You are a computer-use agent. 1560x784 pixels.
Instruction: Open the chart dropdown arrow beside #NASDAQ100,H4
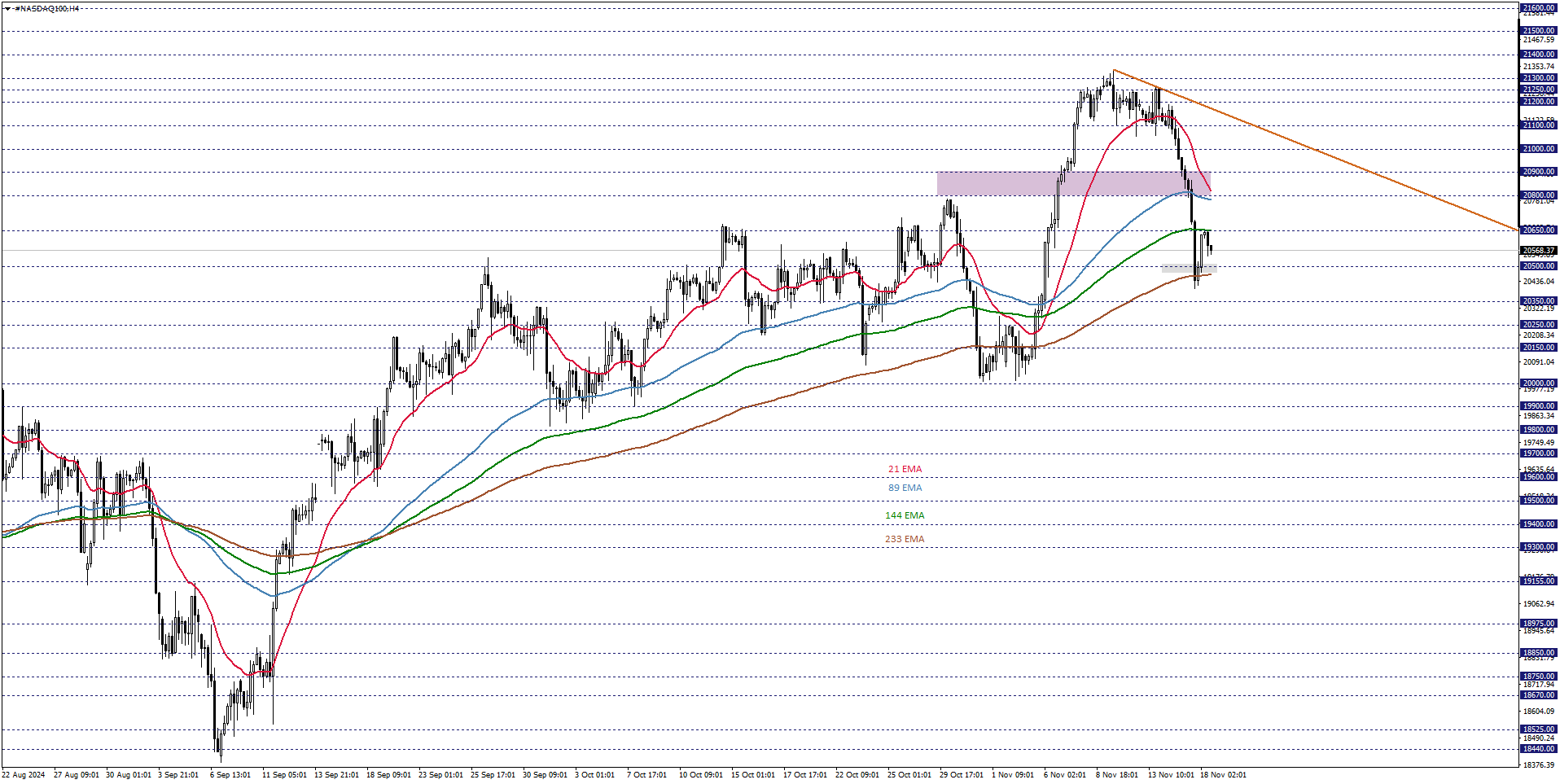coord(7,9)
